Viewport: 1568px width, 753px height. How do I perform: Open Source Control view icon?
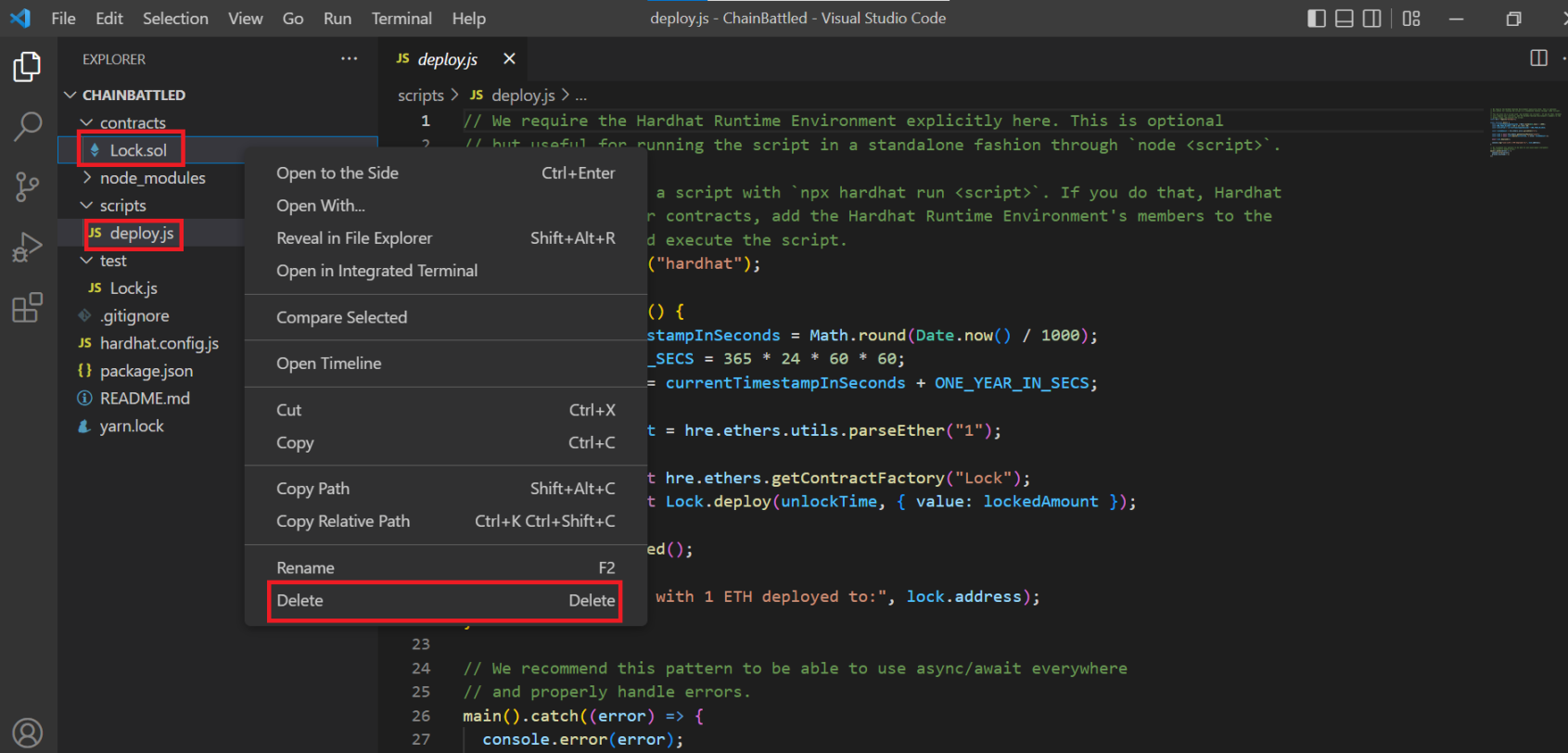click(28, 186)
